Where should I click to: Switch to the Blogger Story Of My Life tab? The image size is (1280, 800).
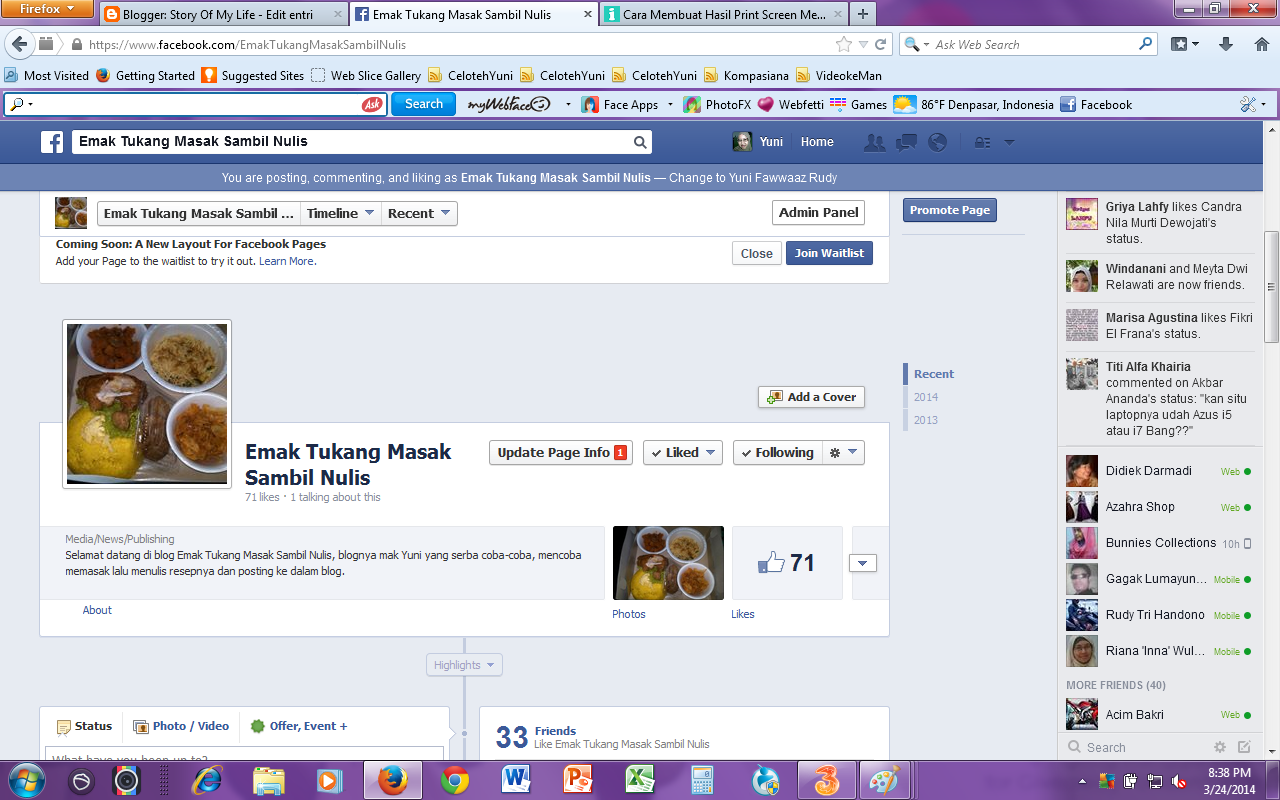[224, 14]
